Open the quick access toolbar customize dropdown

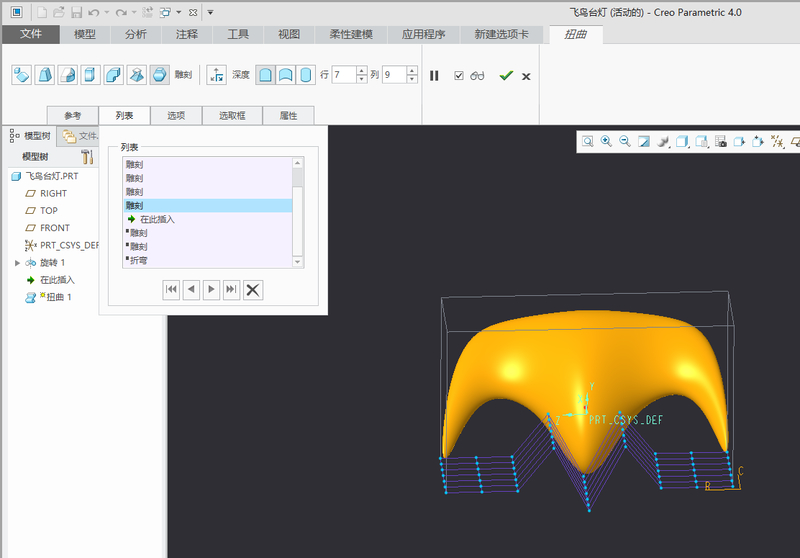(210, 12)
